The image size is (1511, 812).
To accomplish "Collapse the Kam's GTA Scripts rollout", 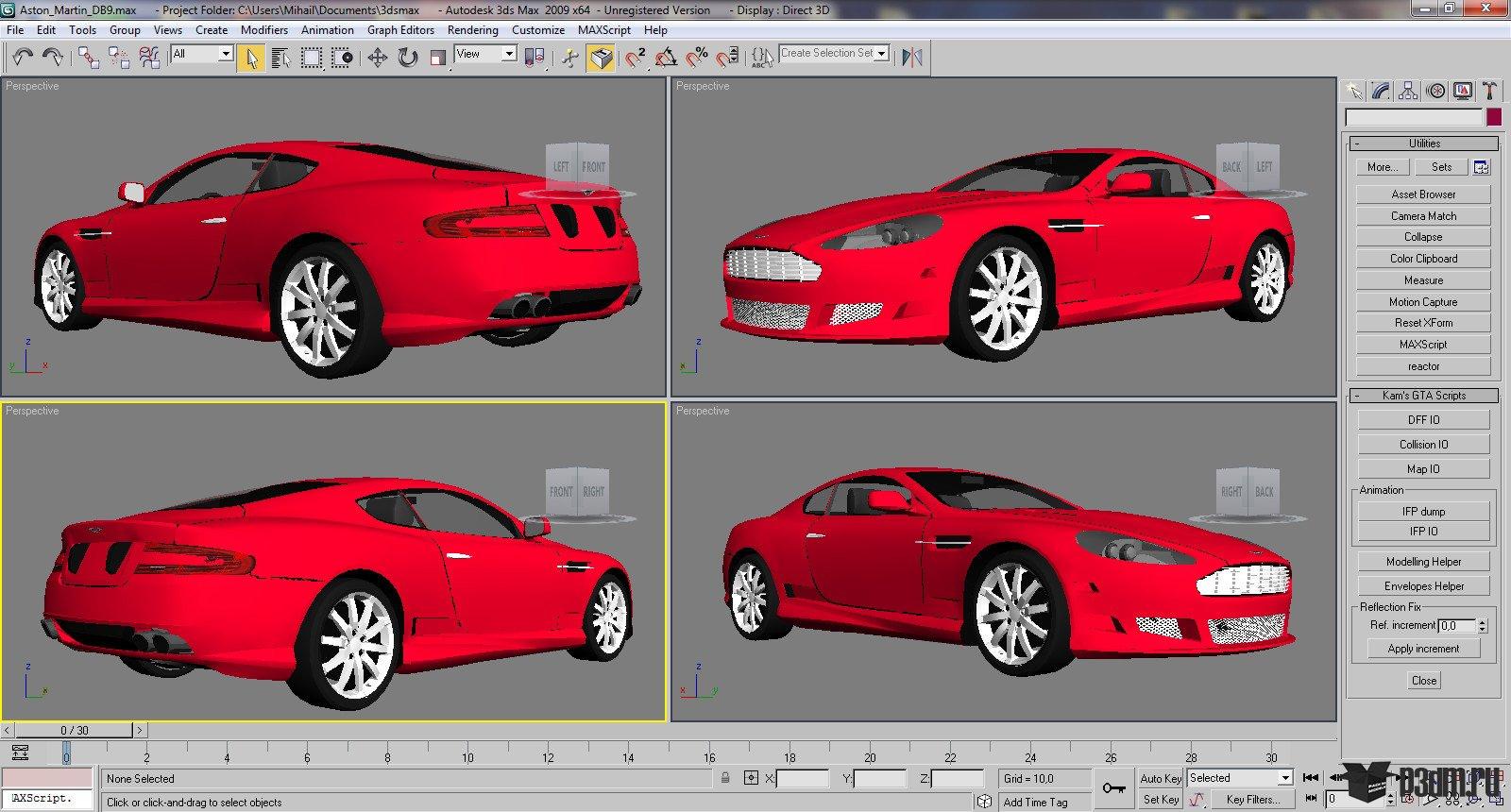I will point(1423,396).
